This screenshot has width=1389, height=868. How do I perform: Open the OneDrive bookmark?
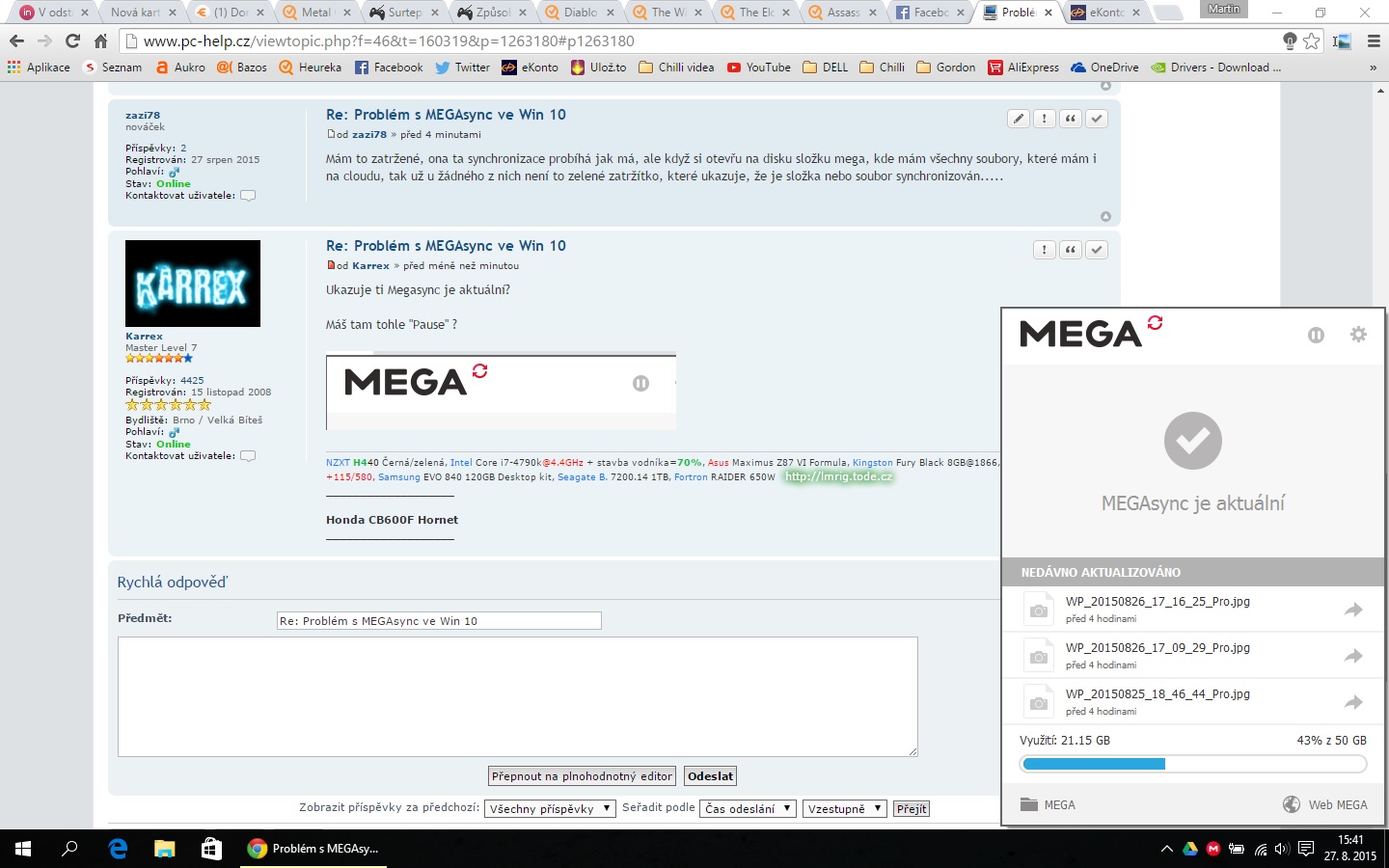pos(1104,68)
